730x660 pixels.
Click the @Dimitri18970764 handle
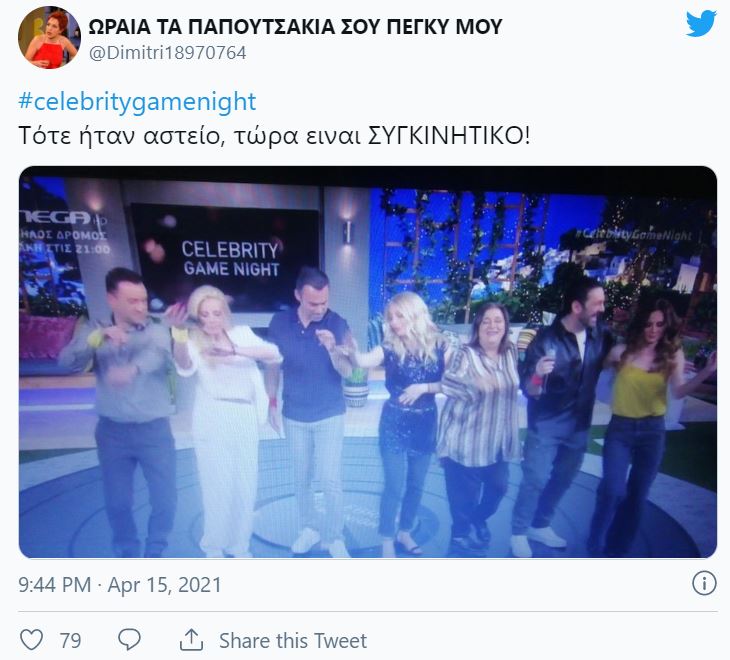coord(167,53)
